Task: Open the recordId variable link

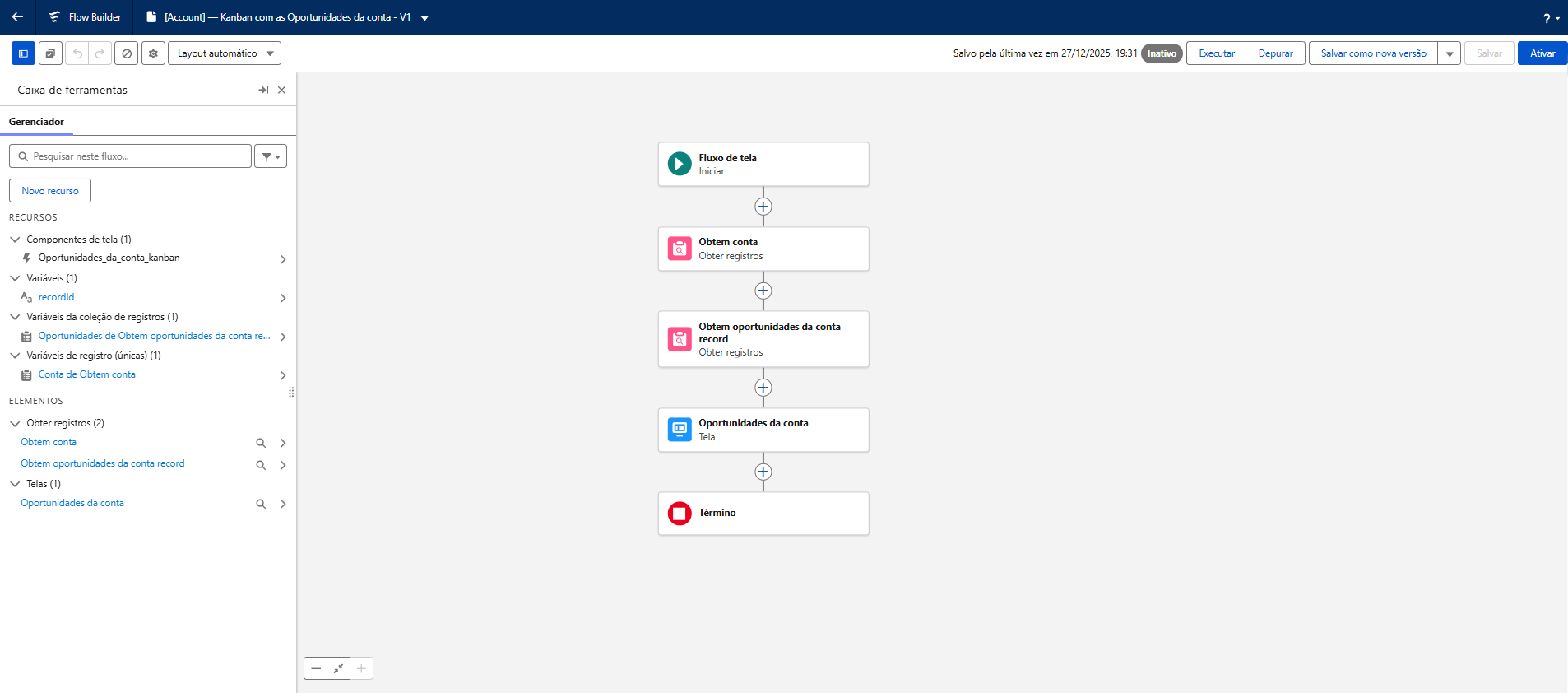Action: point(56,297)
